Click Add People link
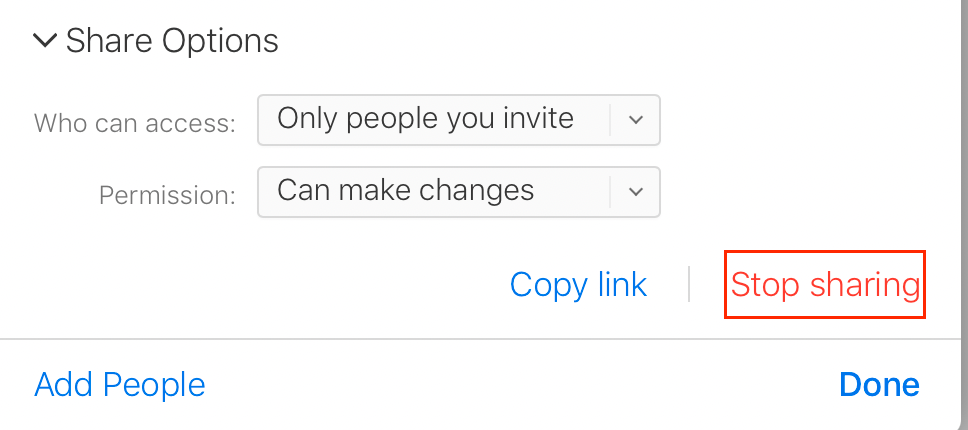This screenshot has height=430, width=968. click(119, 385)
